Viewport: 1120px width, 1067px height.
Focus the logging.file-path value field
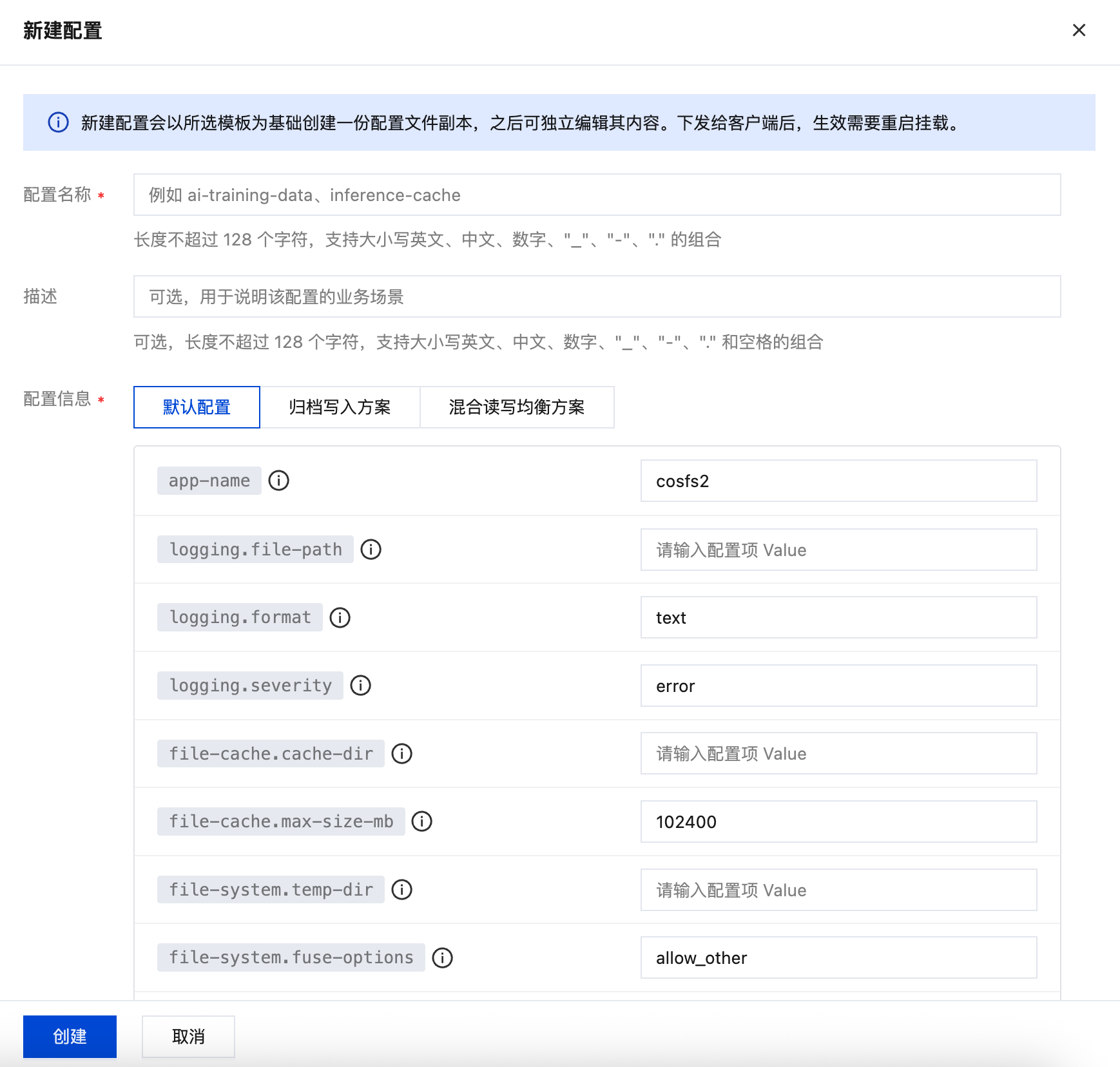(838, 550)
